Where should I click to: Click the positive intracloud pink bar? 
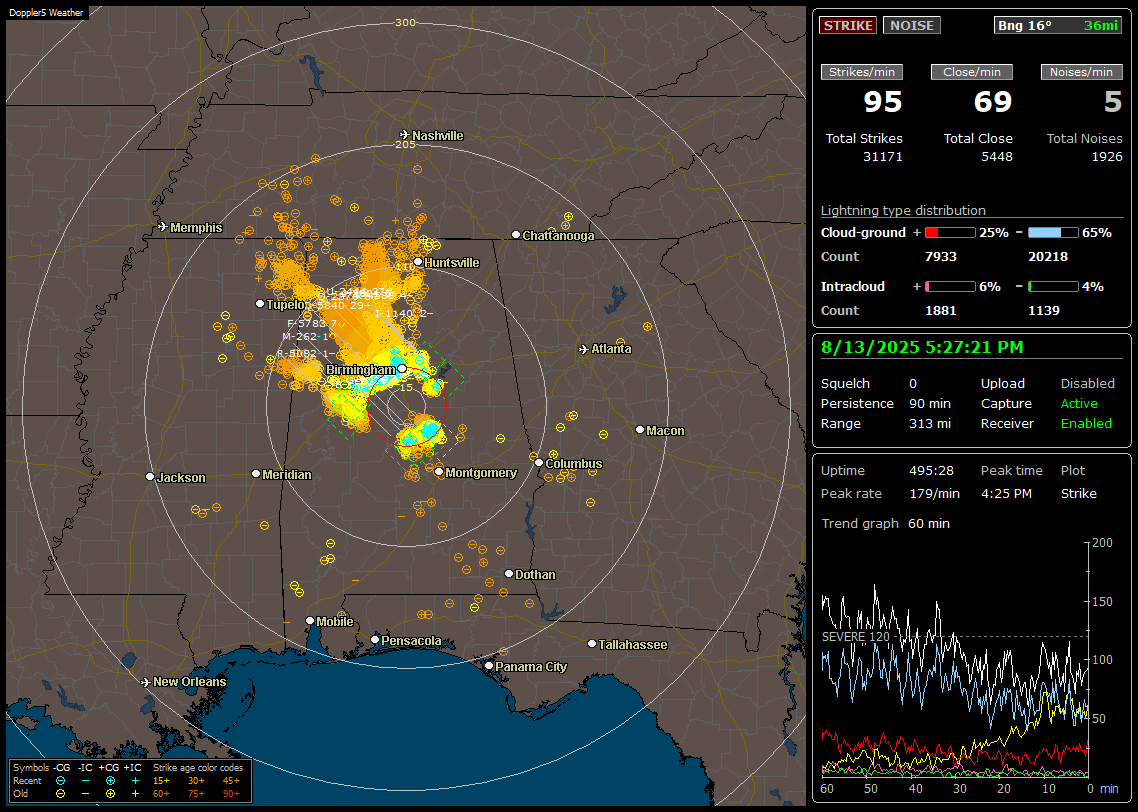coord(950,287)
